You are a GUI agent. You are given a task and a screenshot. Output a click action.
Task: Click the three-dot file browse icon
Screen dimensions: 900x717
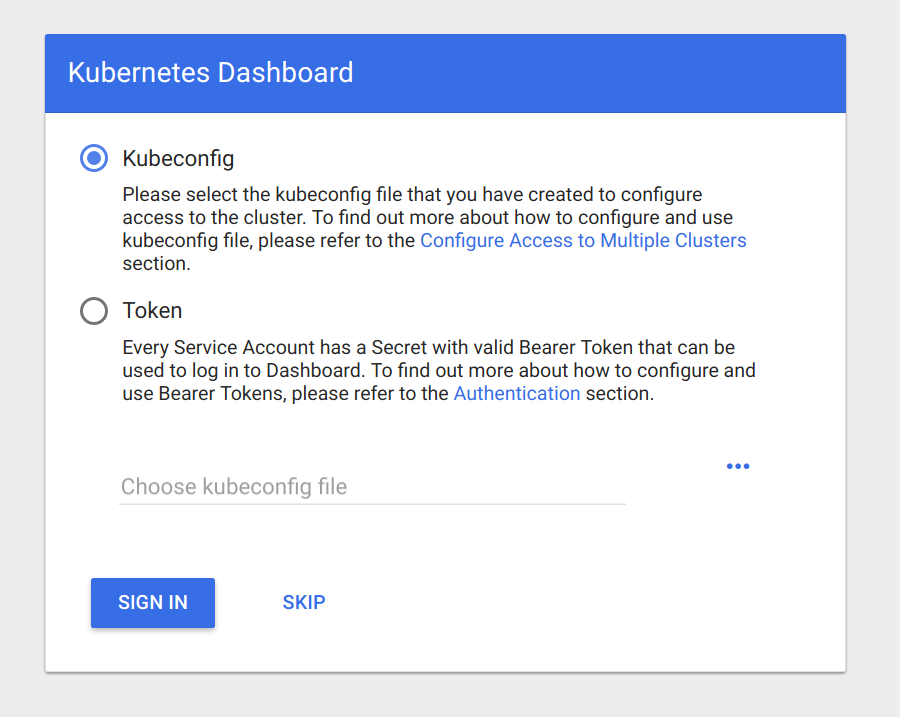point(738,466)
